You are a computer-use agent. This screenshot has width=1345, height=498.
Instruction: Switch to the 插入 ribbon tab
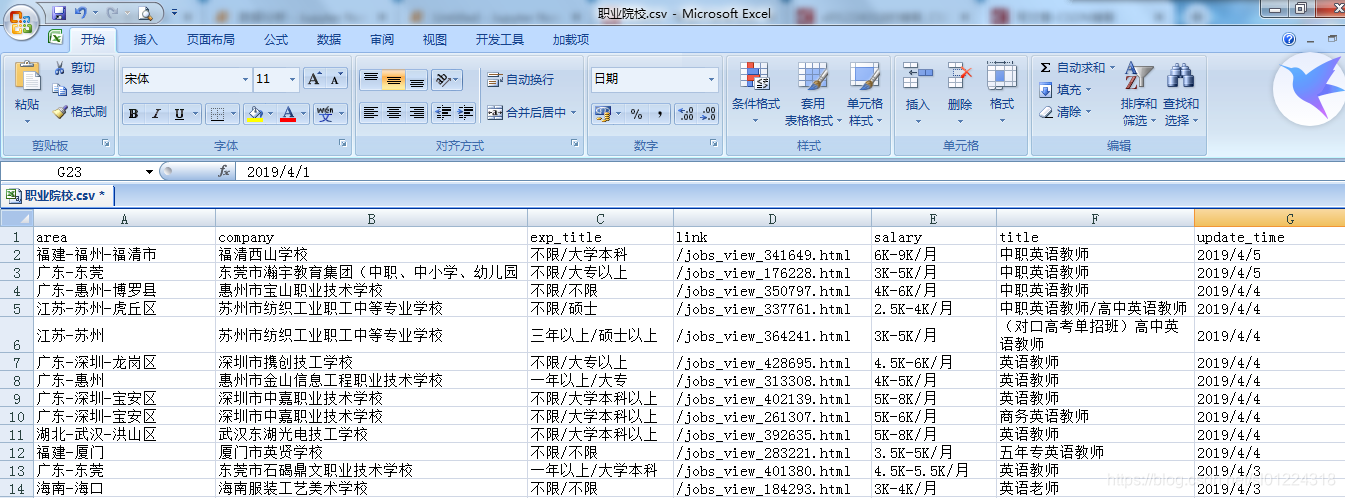point(146,40)
